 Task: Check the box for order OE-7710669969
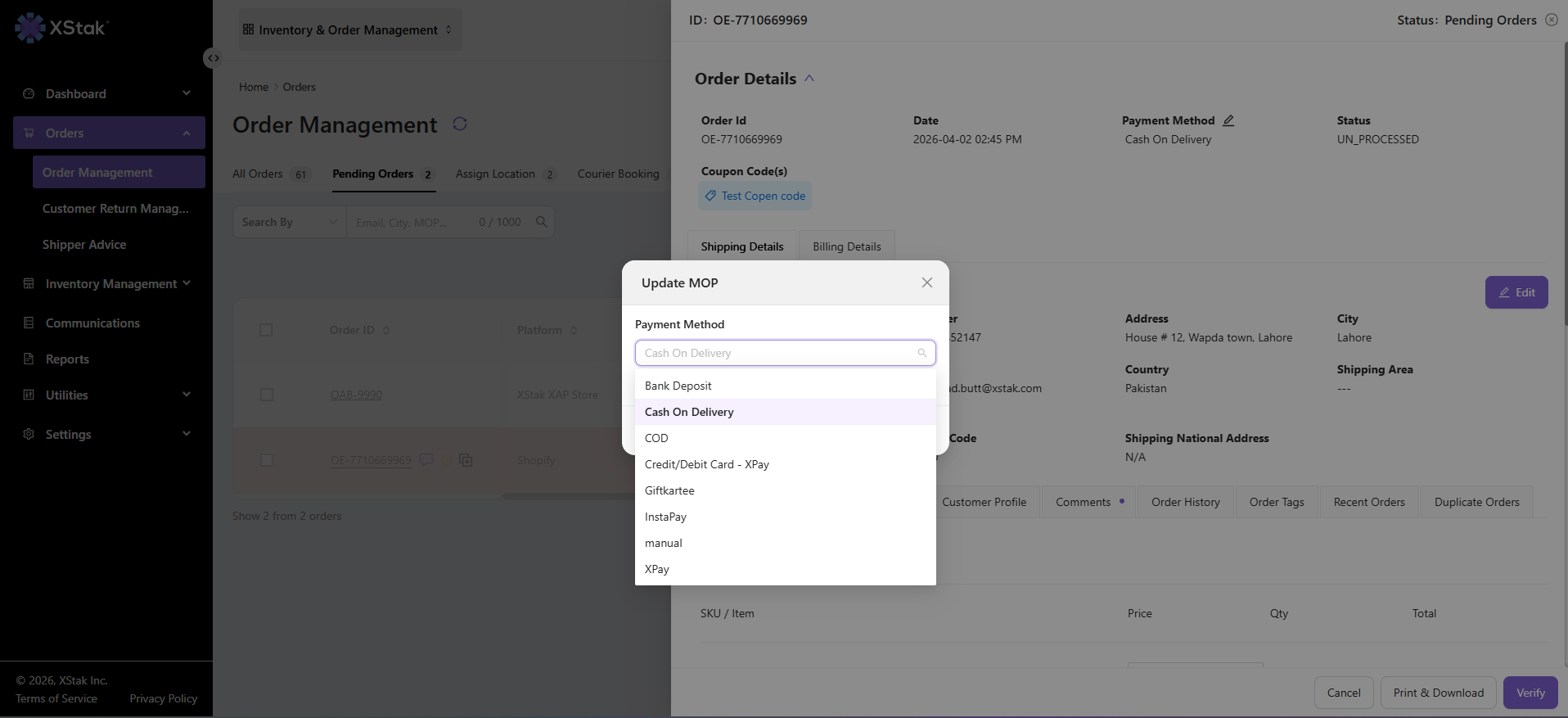point(266,460)
